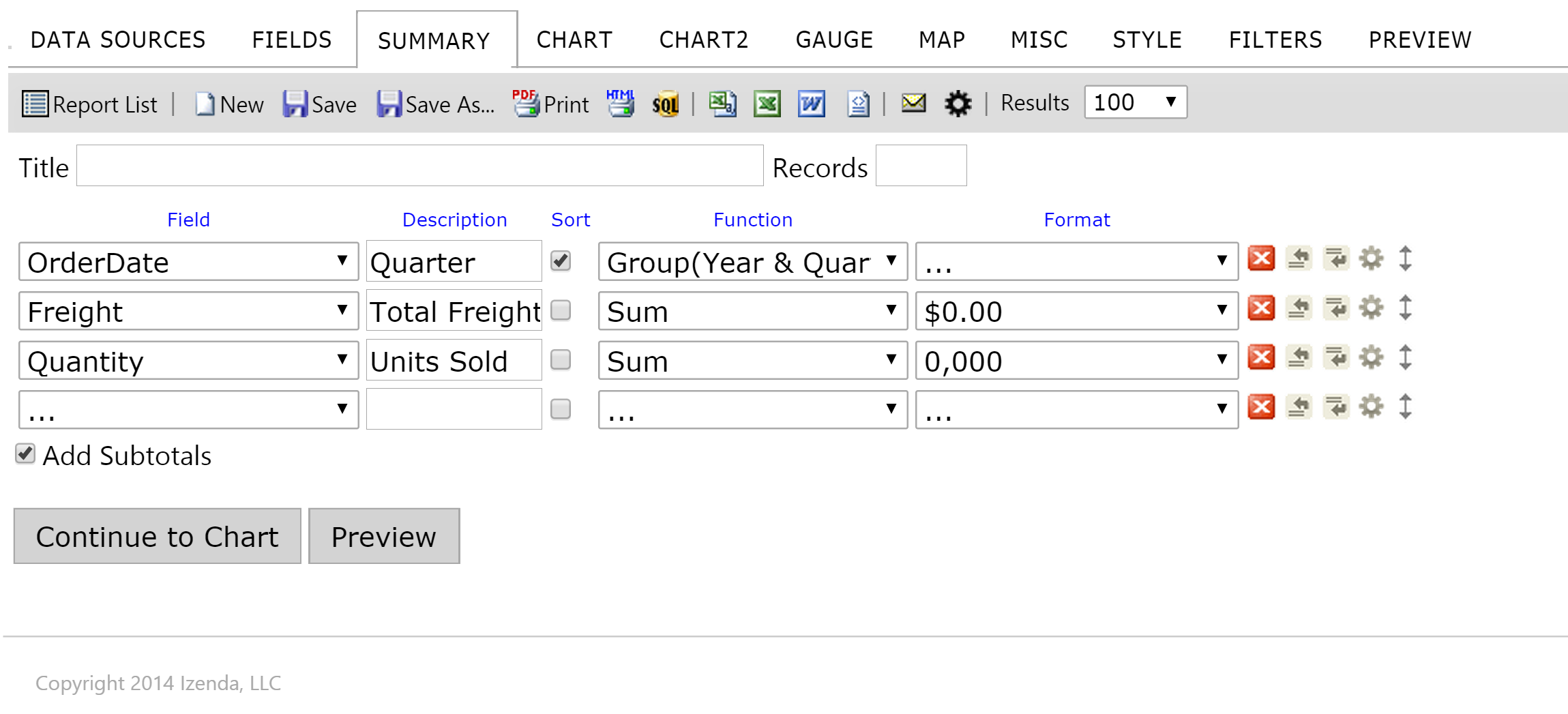This screenshot has height=714, width=1568.
Task: Insert row below Freight row
Action: pos(1336,308)
